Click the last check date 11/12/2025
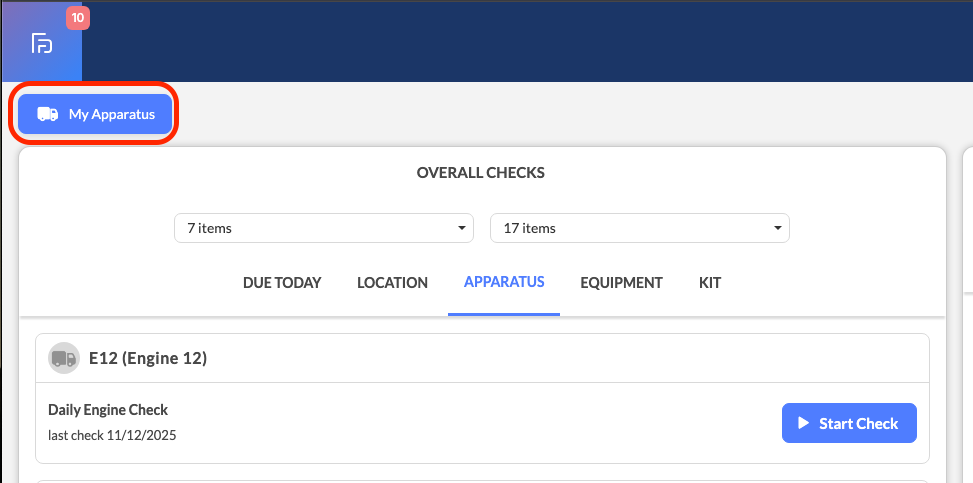The height and width of the screenshot is (483, 973). coord(113,435)
